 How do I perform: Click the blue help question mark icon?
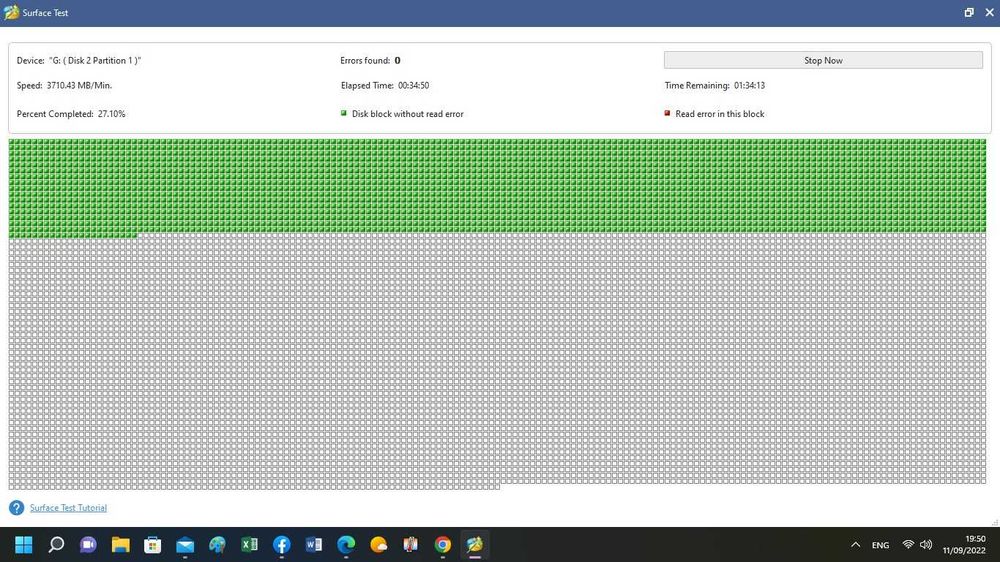click(x=17, y=508)
